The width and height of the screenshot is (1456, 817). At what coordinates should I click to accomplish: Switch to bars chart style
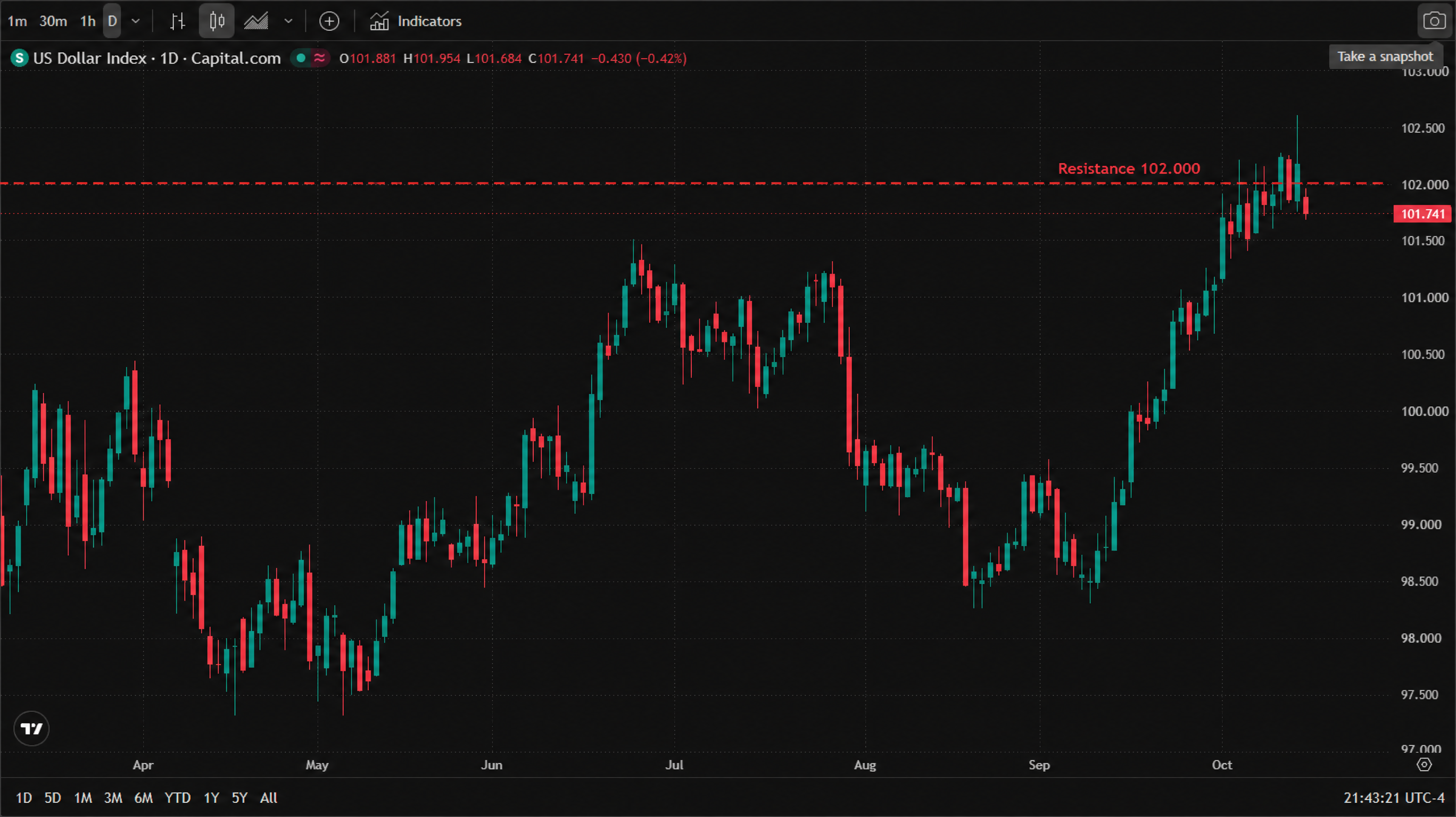tap(178, 21)
